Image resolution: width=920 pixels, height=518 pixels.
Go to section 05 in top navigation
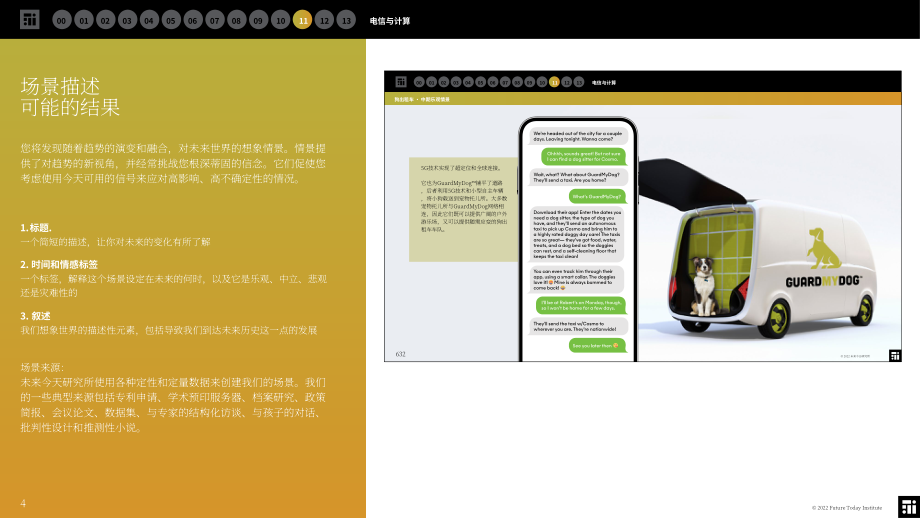point(171,20)
